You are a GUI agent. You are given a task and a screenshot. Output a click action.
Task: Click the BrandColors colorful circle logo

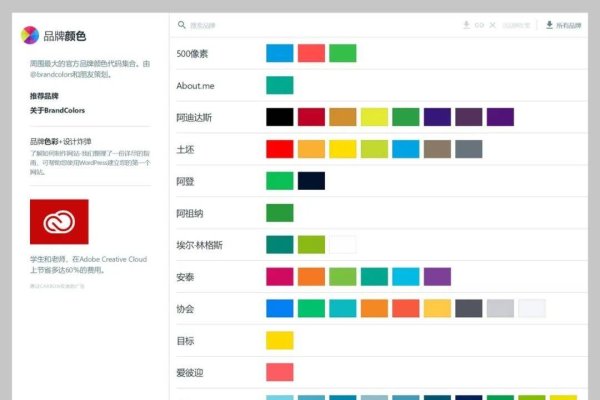tap(30, 35)
